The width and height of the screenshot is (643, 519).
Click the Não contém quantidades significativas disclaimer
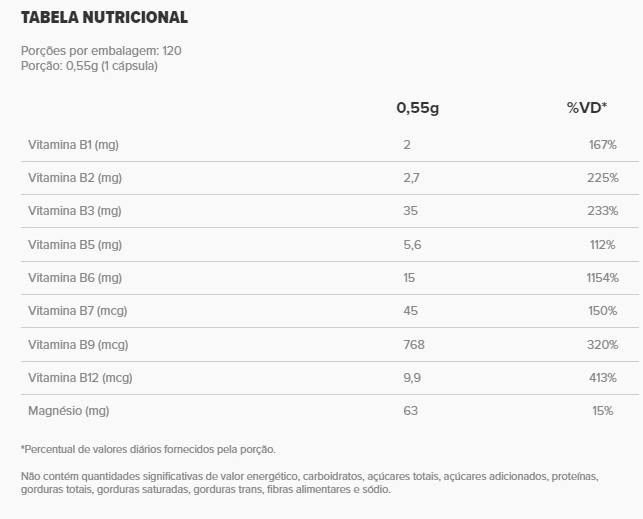point(310,483)
